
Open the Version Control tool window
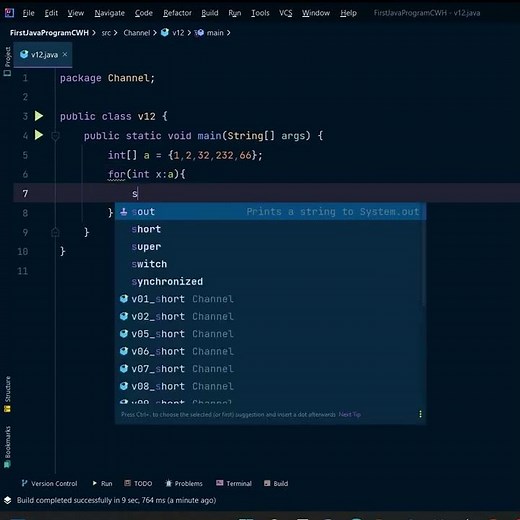49,483
